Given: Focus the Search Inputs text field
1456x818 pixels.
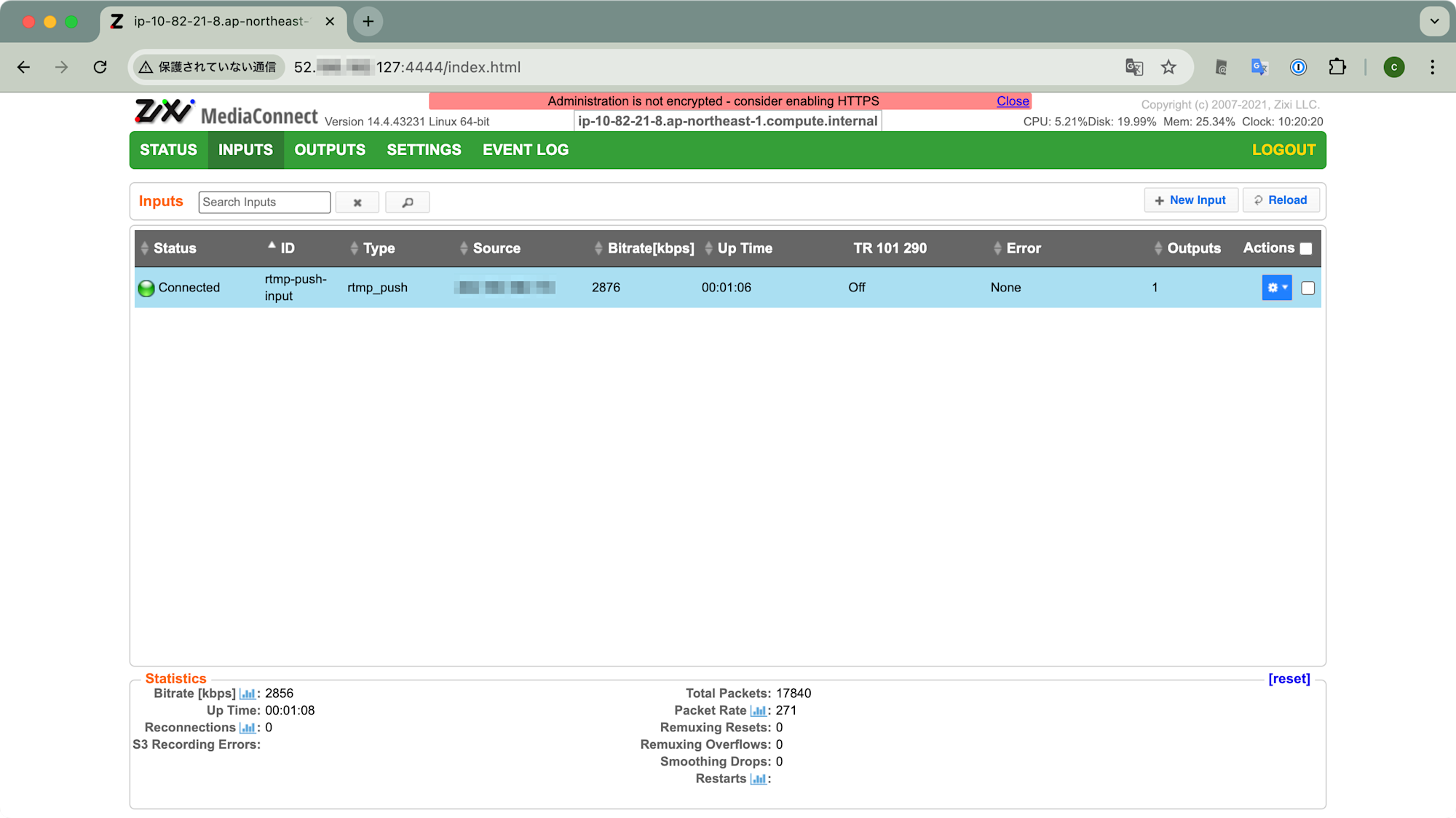Looking at the screenshot, I should [264, 202].
